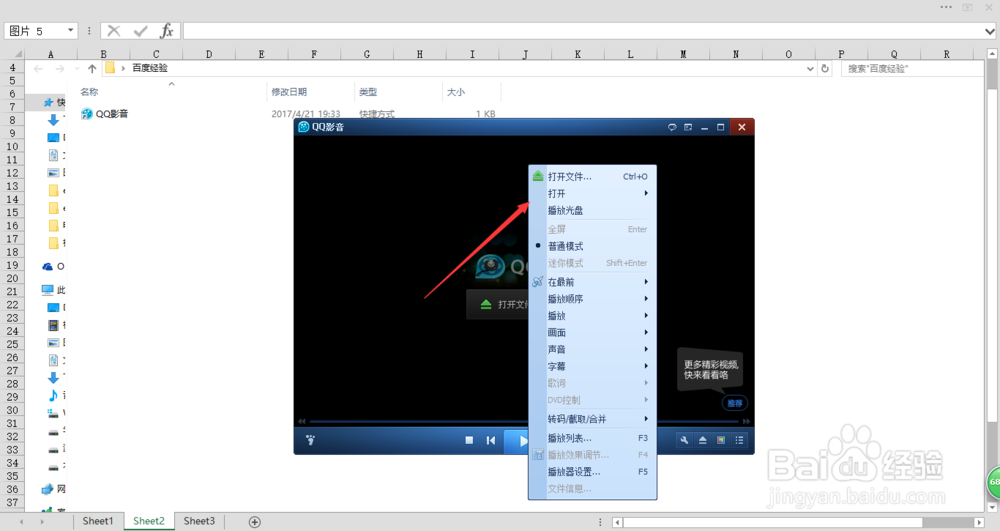Click the QQ影音 playback progress bar
Screen dimensions: 1000x531
coord(523,421)
